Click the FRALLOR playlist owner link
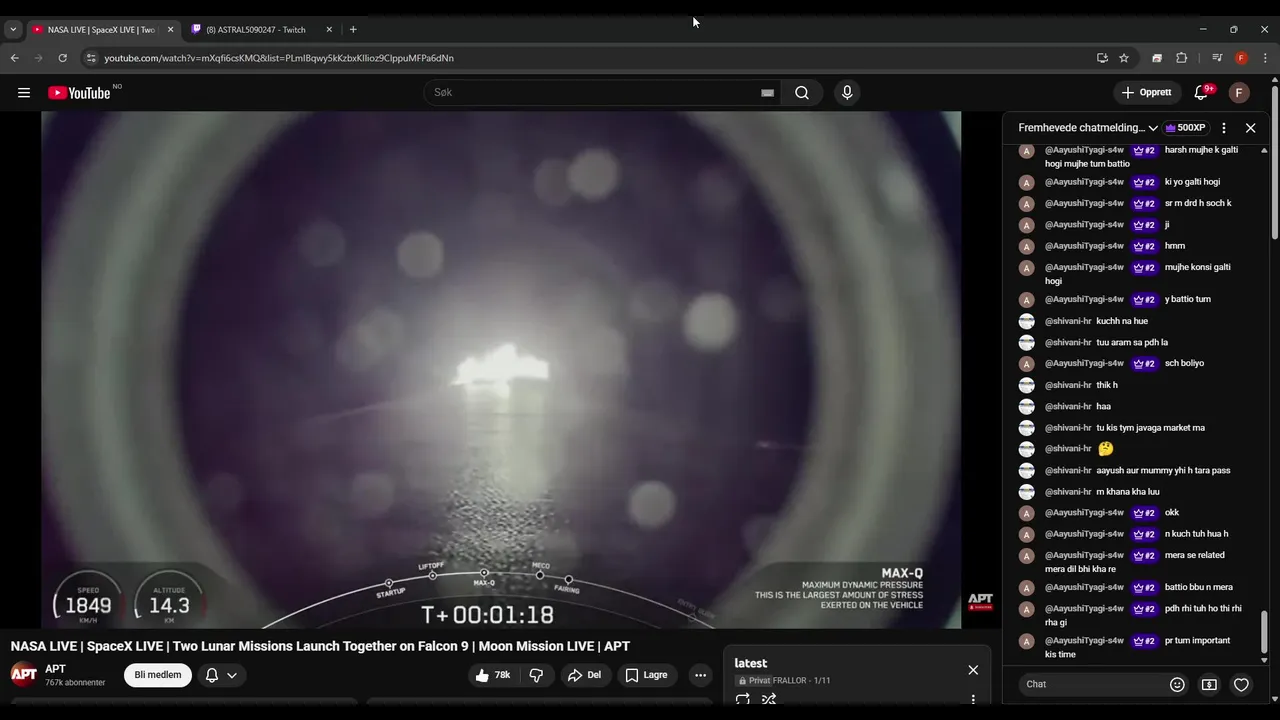This screenshot has height=720, width=1280. (x=790, y=681)
